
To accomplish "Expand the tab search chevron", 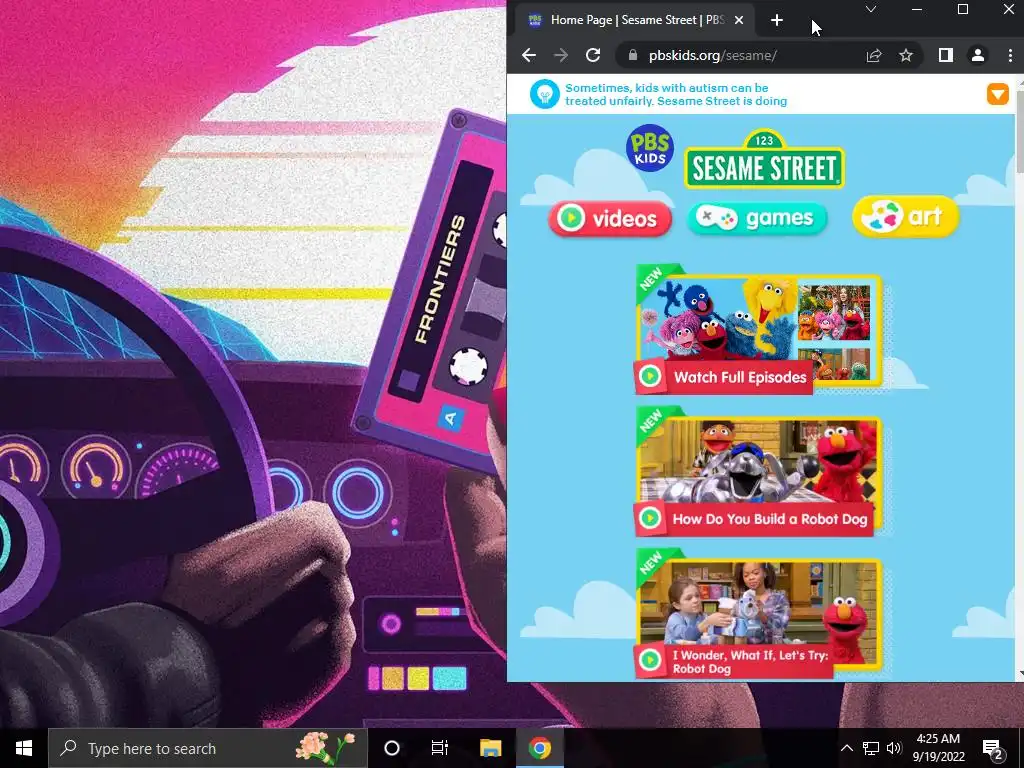I will coord(871,9).
